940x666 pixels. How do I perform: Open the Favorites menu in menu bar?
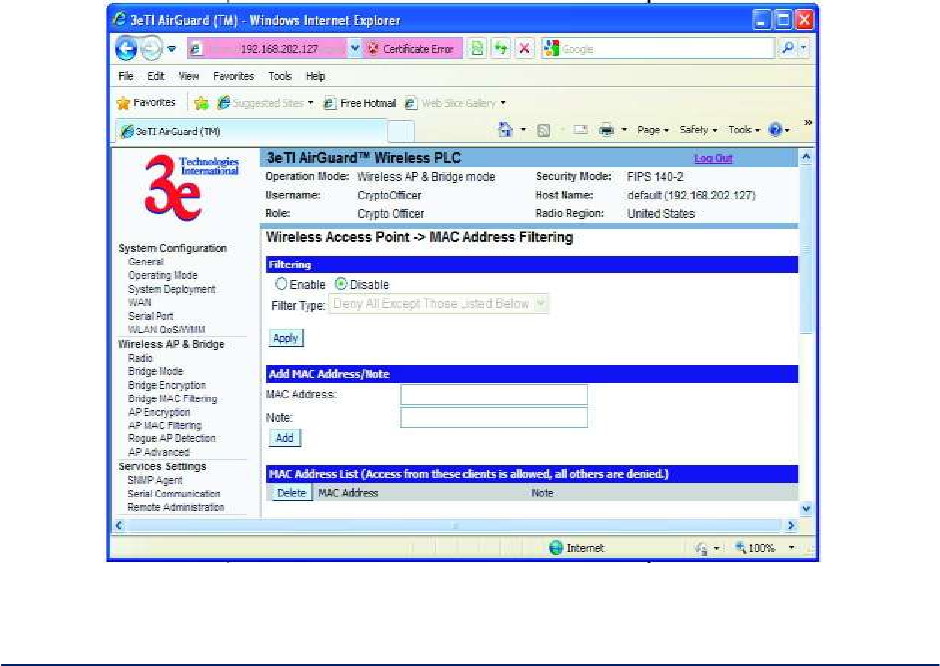[x=233, y=76]
